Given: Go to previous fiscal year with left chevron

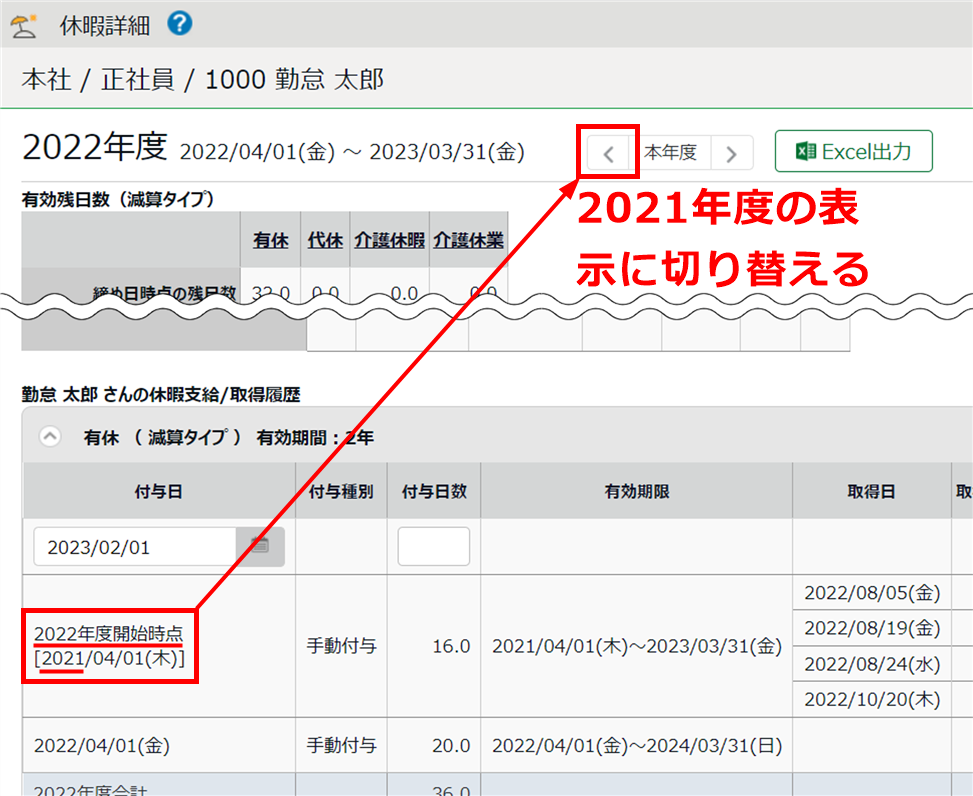Looking at the screenshot, I should (608, 153).
